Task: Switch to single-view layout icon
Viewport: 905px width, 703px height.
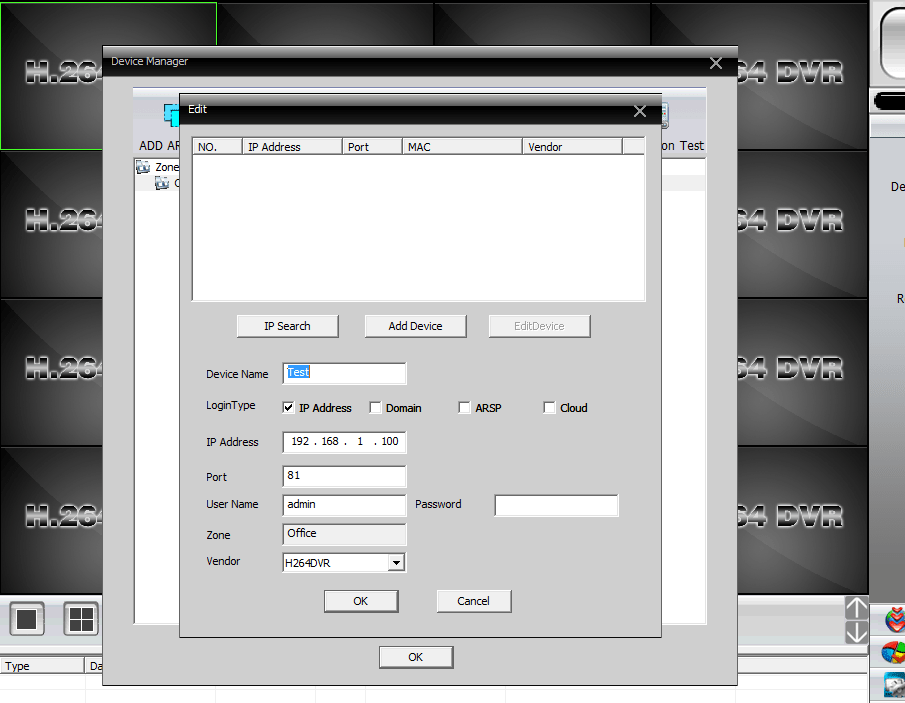Action: pos(27,619)
